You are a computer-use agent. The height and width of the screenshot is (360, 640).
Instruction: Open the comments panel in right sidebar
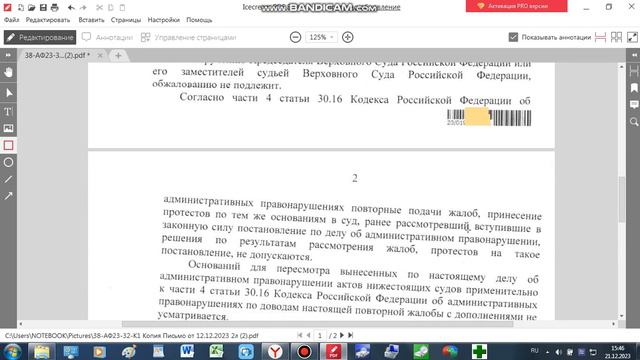pos(634,105)
